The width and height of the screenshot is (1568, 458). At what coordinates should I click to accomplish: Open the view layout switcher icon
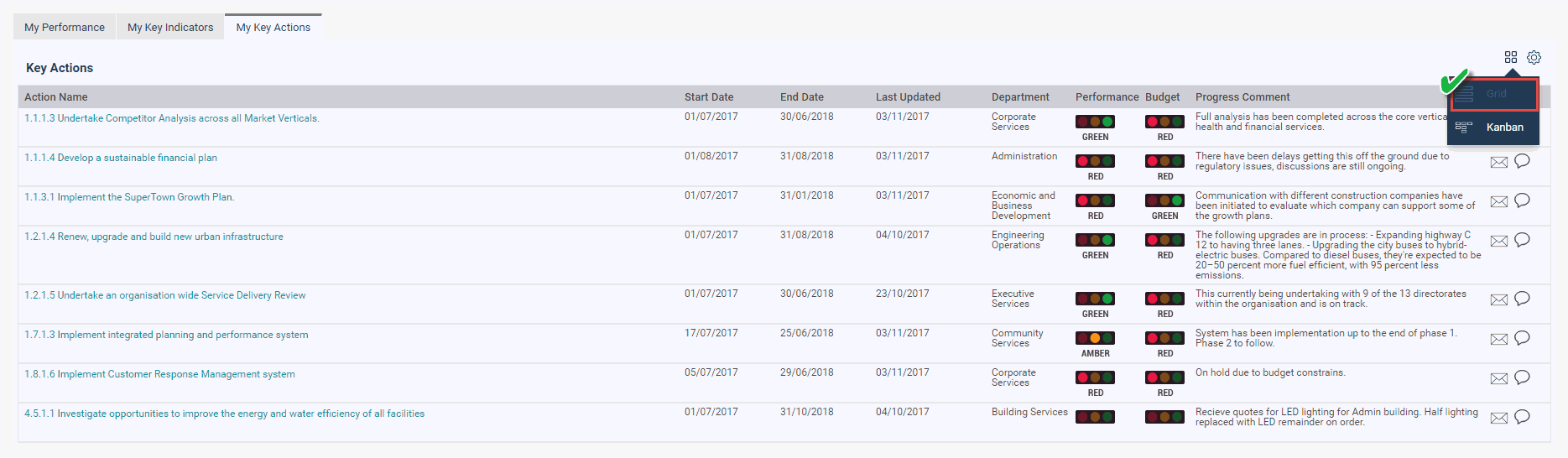tap(1511, 57)
